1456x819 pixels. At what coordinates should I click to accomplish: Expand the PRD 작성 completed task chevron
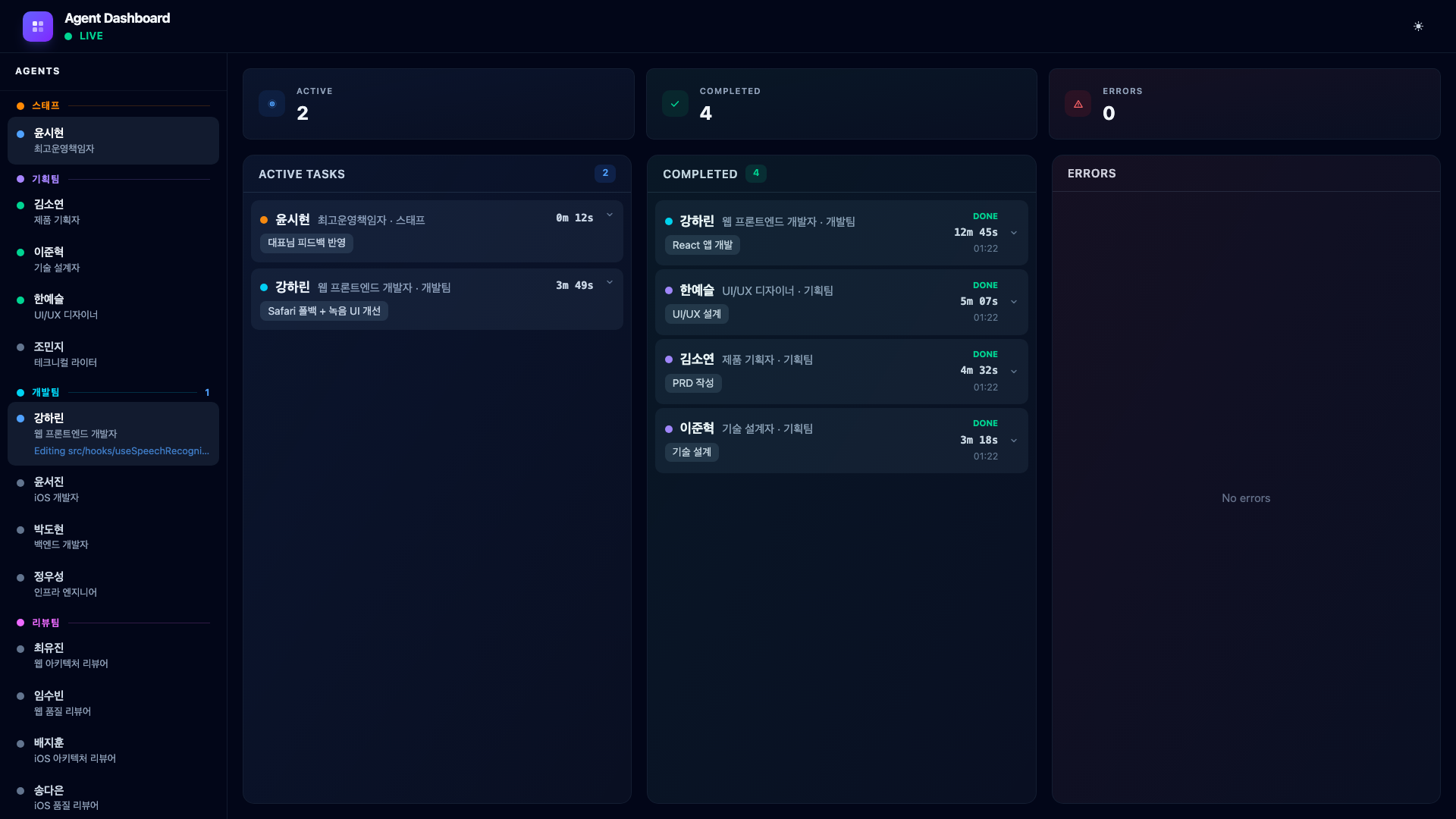(1014, 371)
